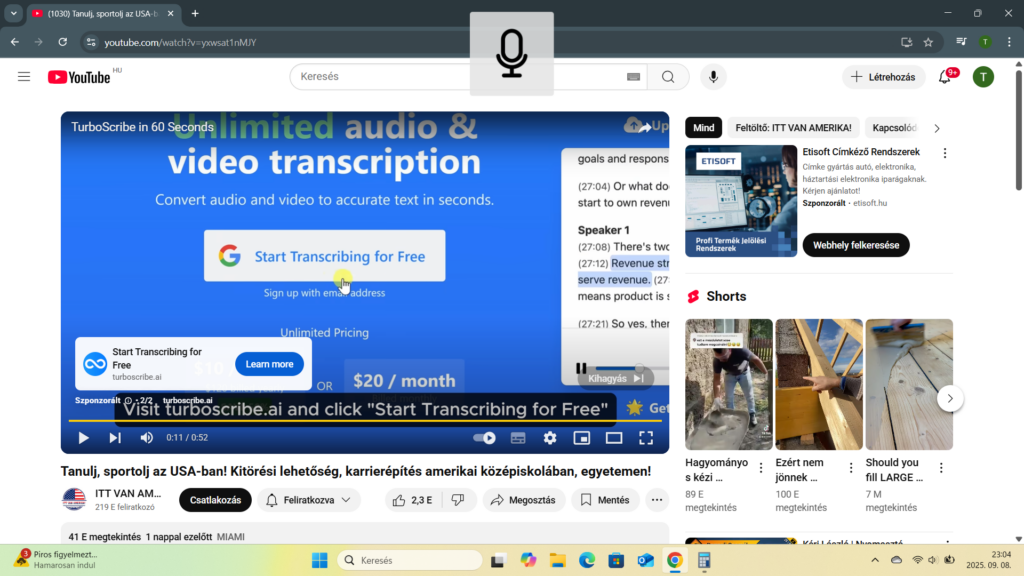Go back in the browser
The image size is (1024, 576).
click(x=14, y=42)
